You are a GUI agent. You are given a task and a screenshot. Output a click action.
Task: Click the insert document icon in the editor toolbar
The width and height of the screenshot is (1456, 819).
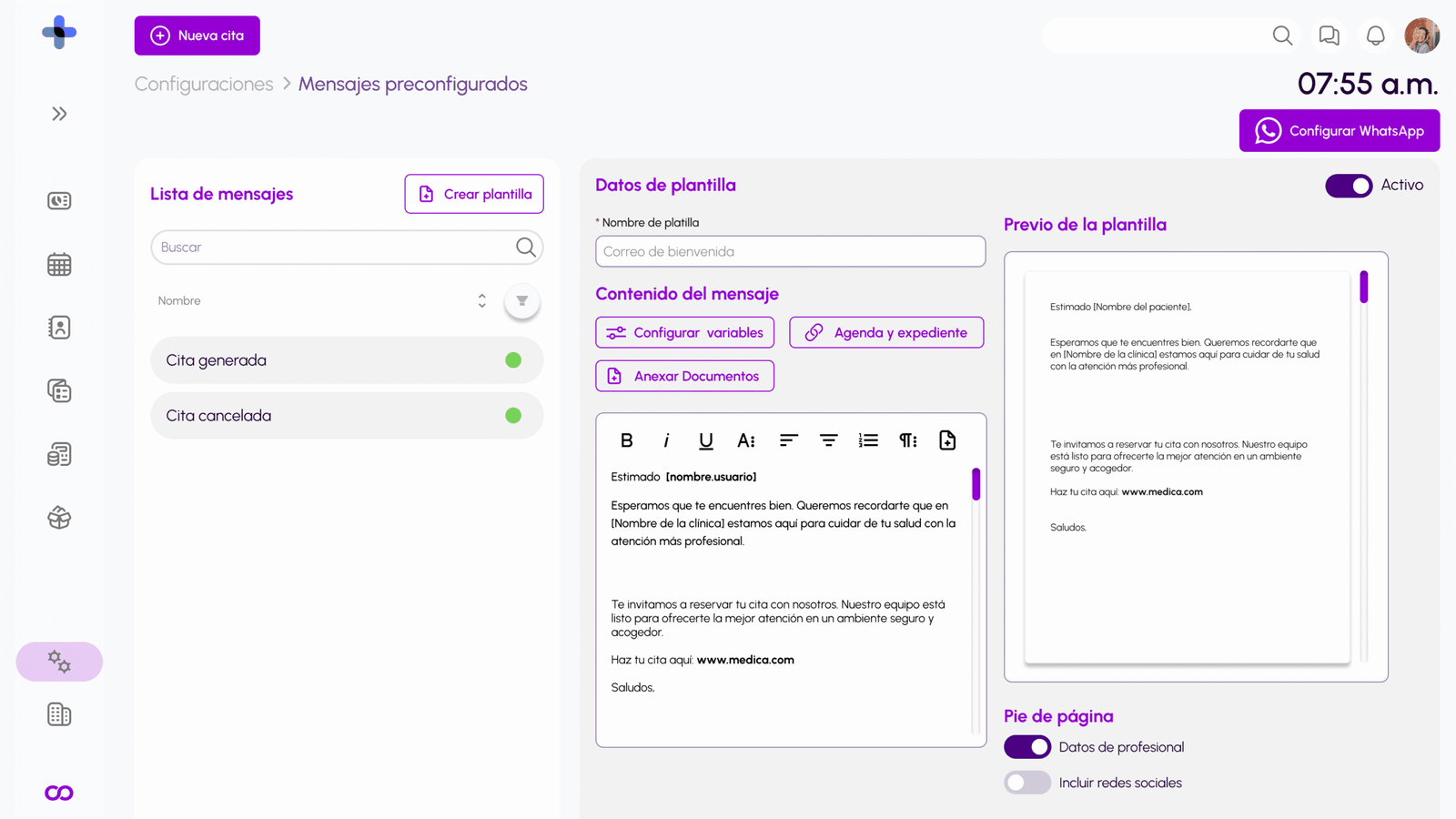946,440
